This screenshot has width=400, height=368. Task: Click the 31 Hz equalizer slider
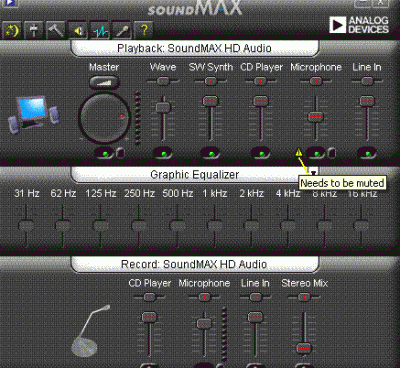pos(26,226)
